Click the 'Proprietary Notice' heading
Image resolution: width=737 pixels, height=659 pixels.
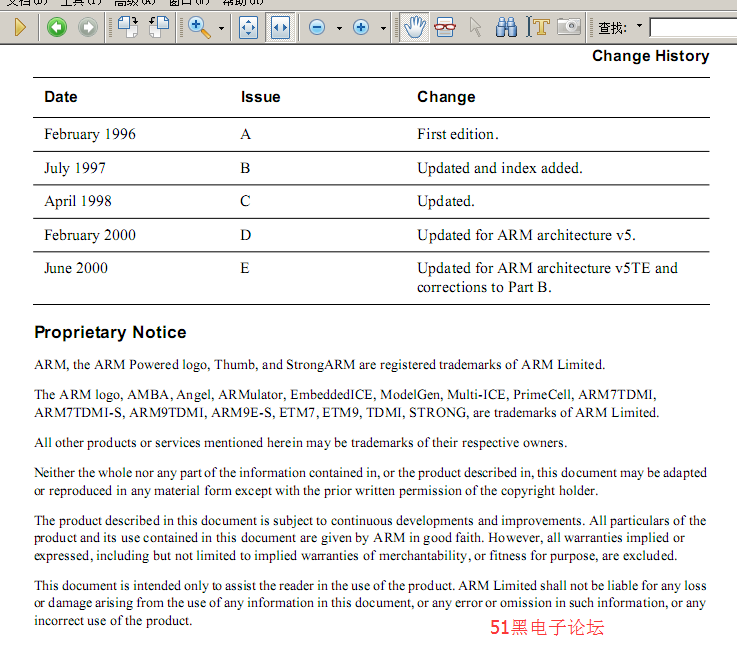click(110, 332)
